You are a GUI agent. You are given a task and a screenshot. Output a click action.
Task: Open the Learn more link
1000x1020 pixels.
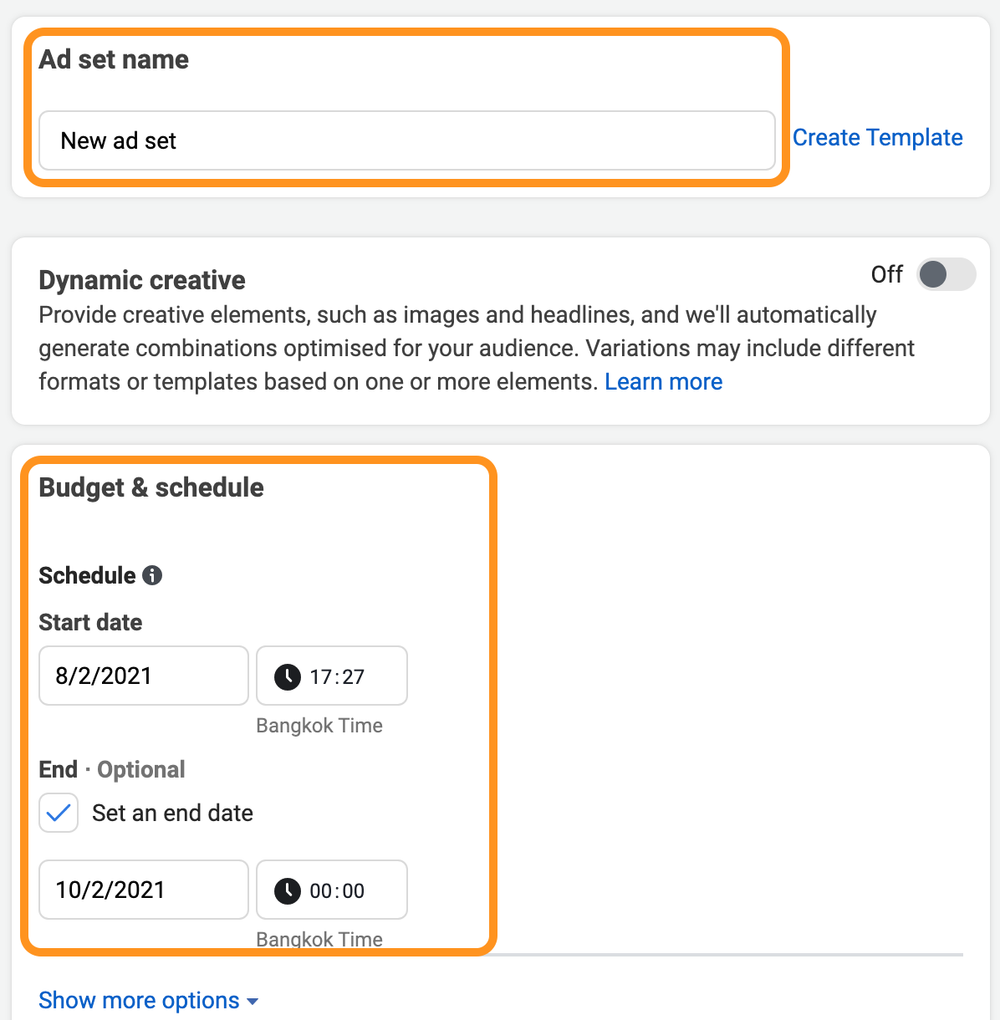[663, 382]
